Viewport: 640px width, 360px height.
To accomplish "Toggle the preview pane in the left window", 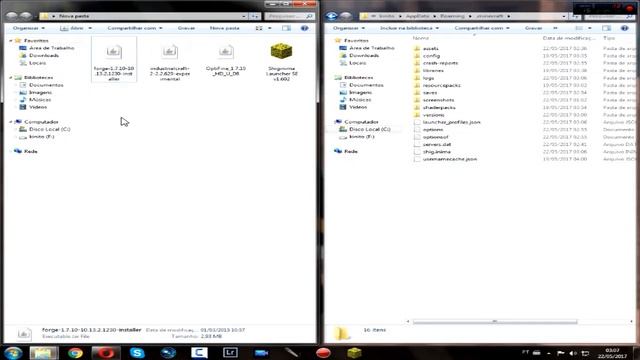I will point(287,28).
